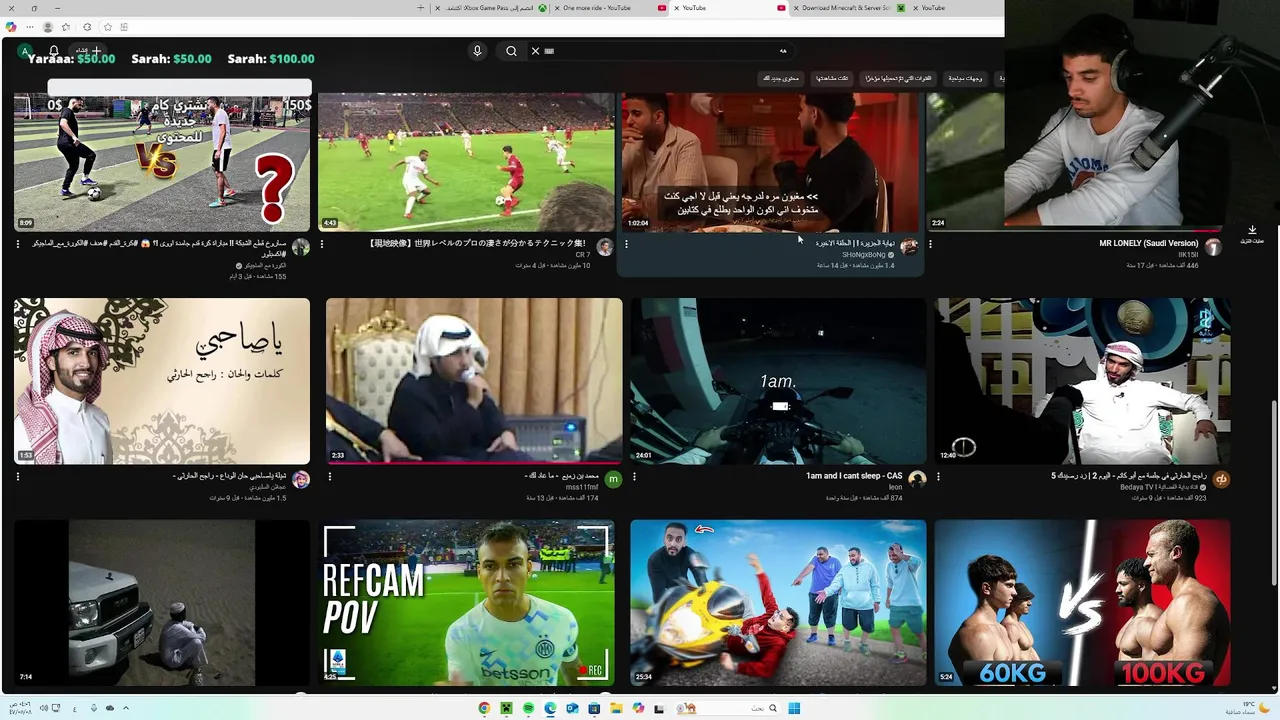Screen dimensions: 1280x720
Task: Open '1am and I cant sleep - CAS' title
Action: [854, 476]
